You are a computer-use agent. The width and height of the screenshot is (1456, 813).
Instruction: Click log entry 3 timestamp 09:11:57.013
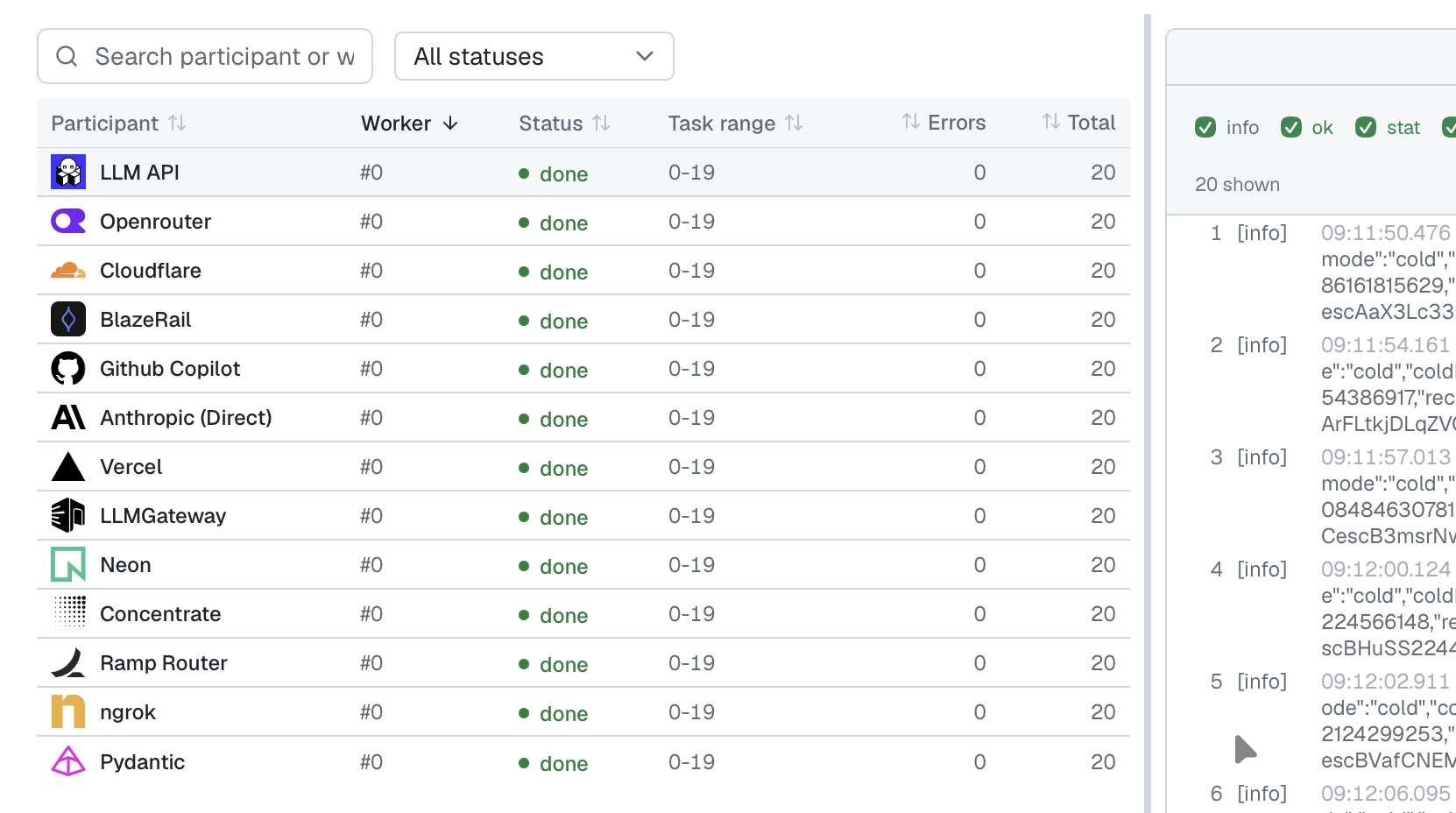(x=1386, y=457)
